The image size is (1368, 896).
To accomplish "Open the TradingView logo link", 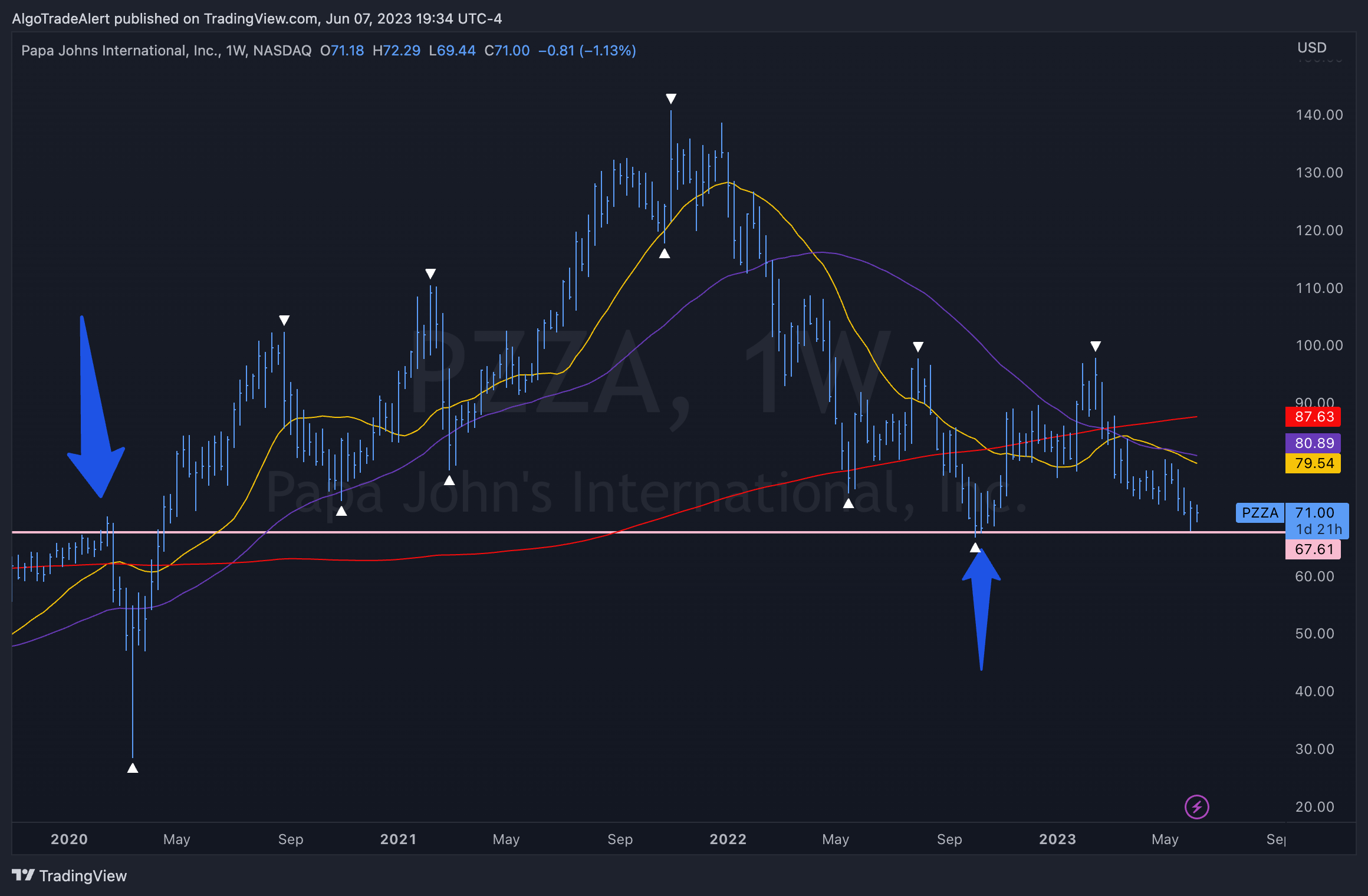I will (x=69, y=876).
